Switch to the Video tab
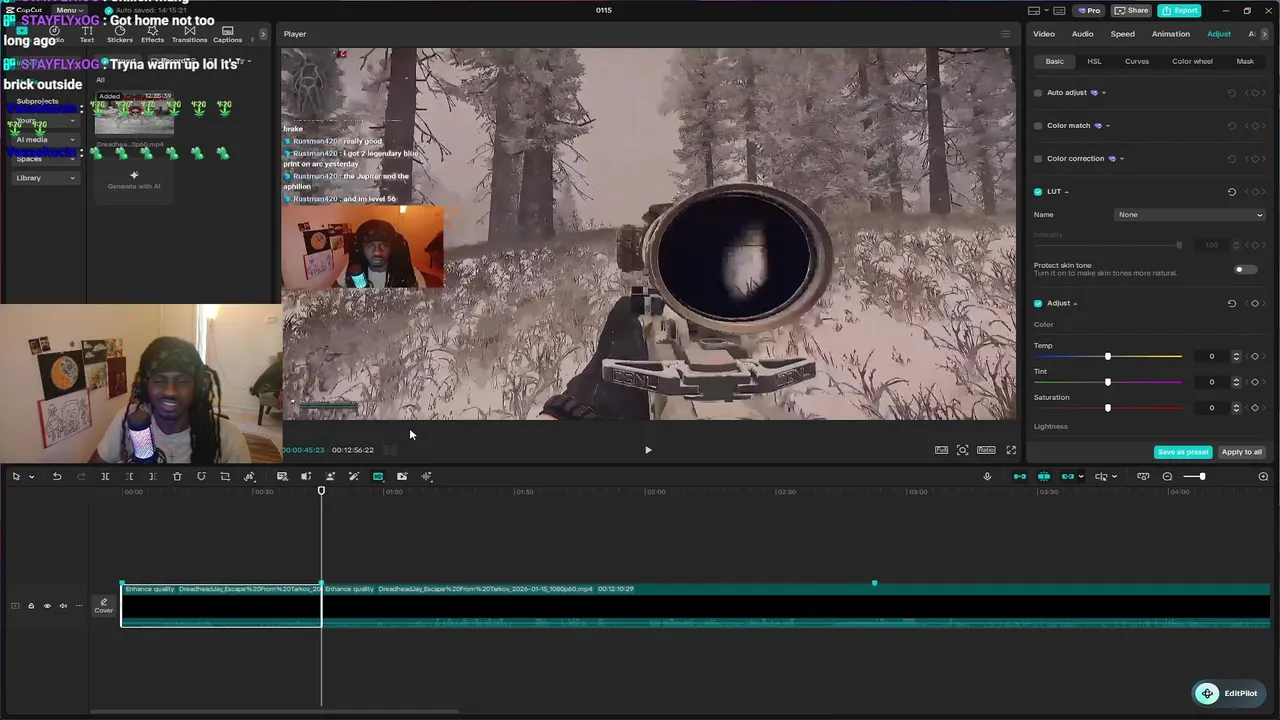This screenshot has width=1280, height=720. pos(1044,34)
